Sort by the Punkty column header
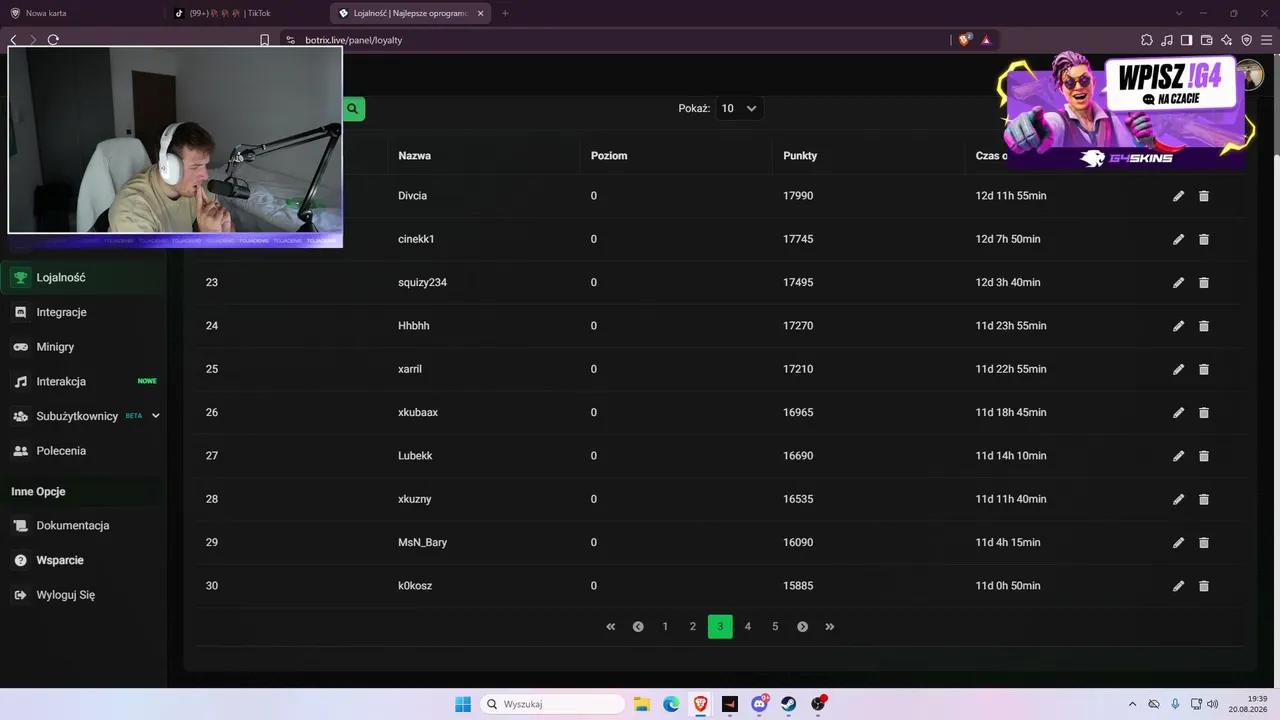1280x720 pixels. tap(800, 156)
